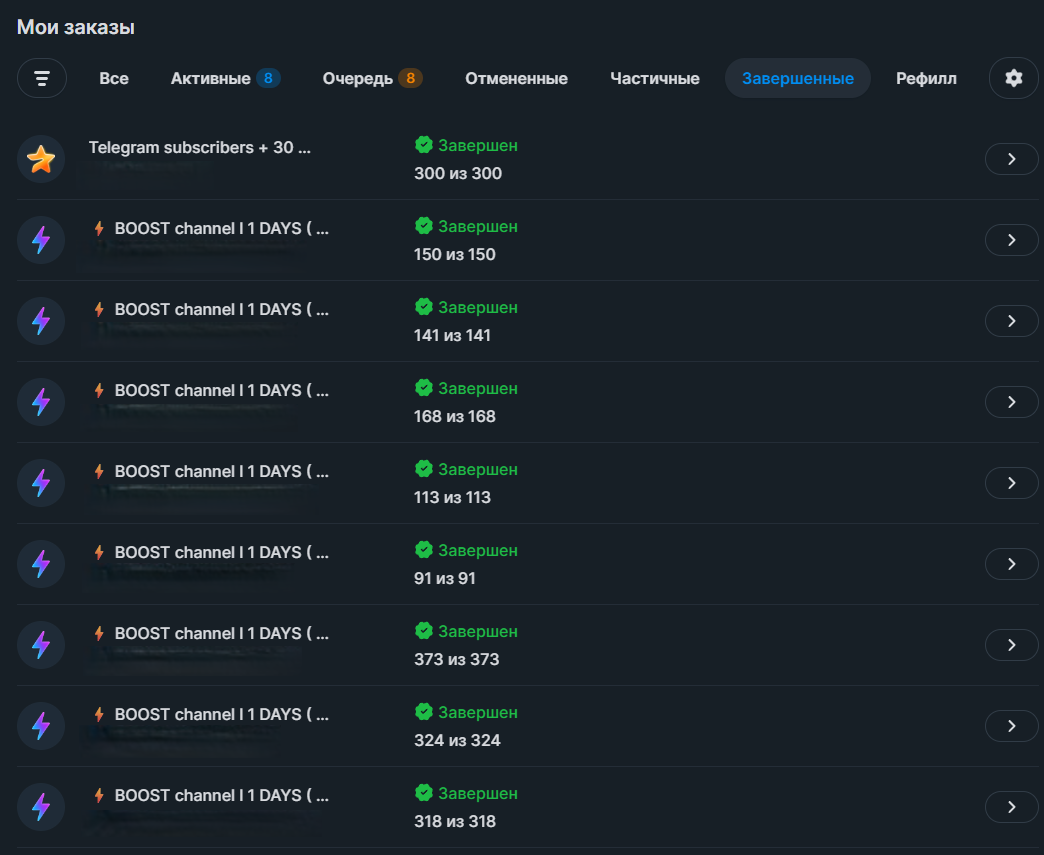Click the green check badge on 91 из 91 order
The image size is (1044, 855).
click(423, 550)
